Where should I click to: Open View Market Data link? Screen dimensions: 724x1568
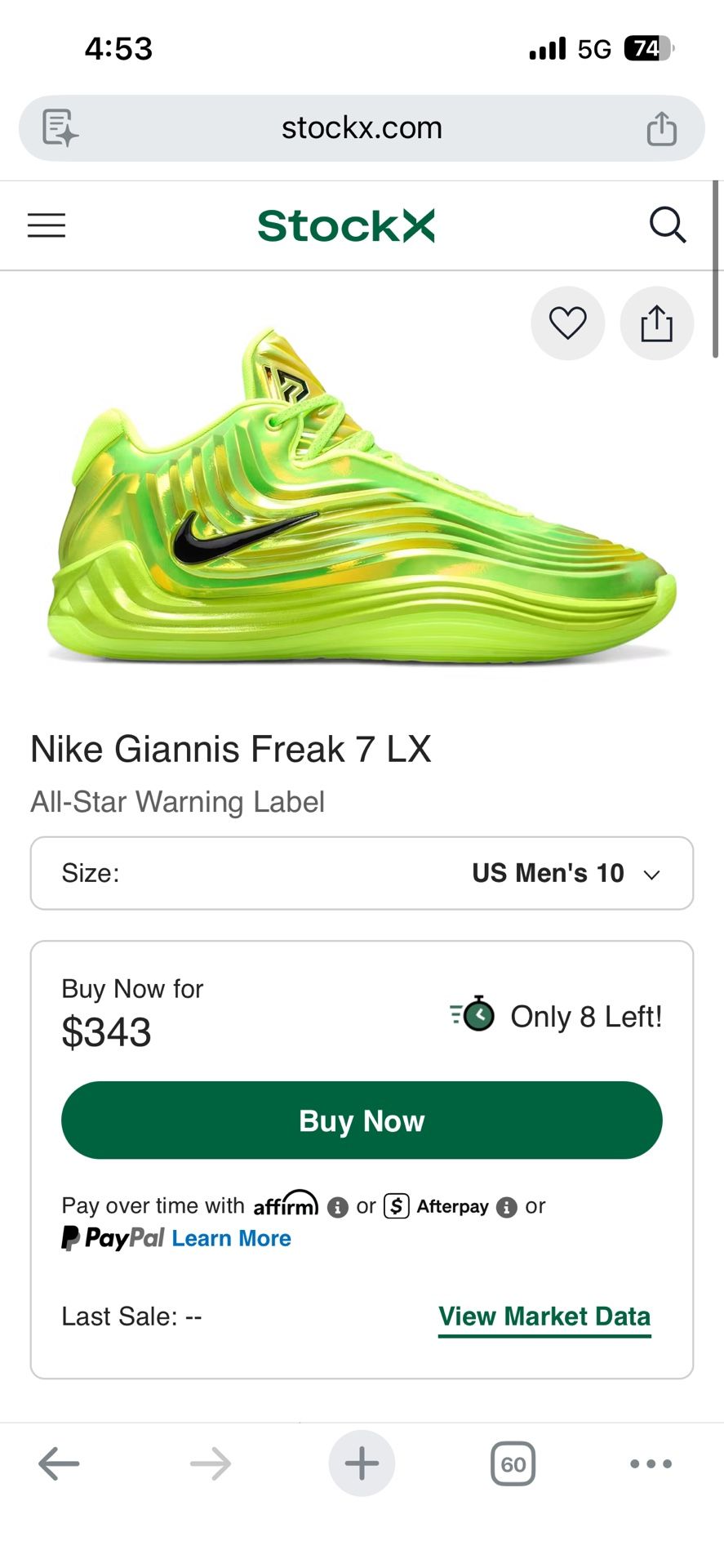pyautogui.click(x=544, y=1316)
